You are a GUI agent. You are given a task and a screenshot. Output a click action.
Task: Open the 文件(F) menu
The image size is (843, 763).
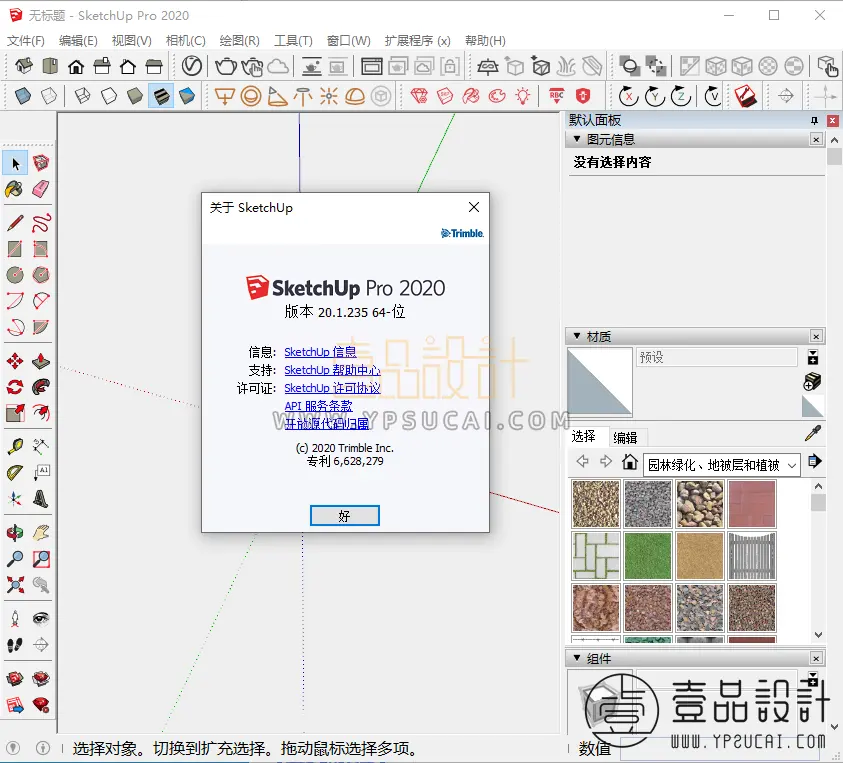coord(25,41)
